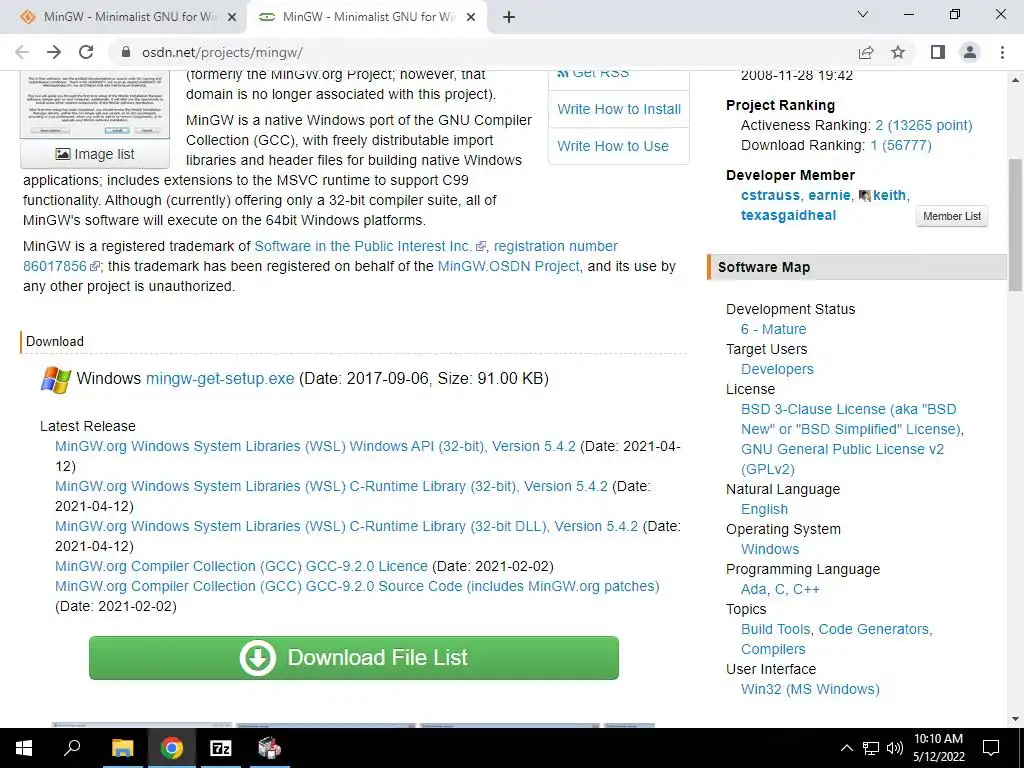The height and width of the screenshot is (768, 1024).
Task: Open the tab search dropdown chevron
Action: (863, 14)
